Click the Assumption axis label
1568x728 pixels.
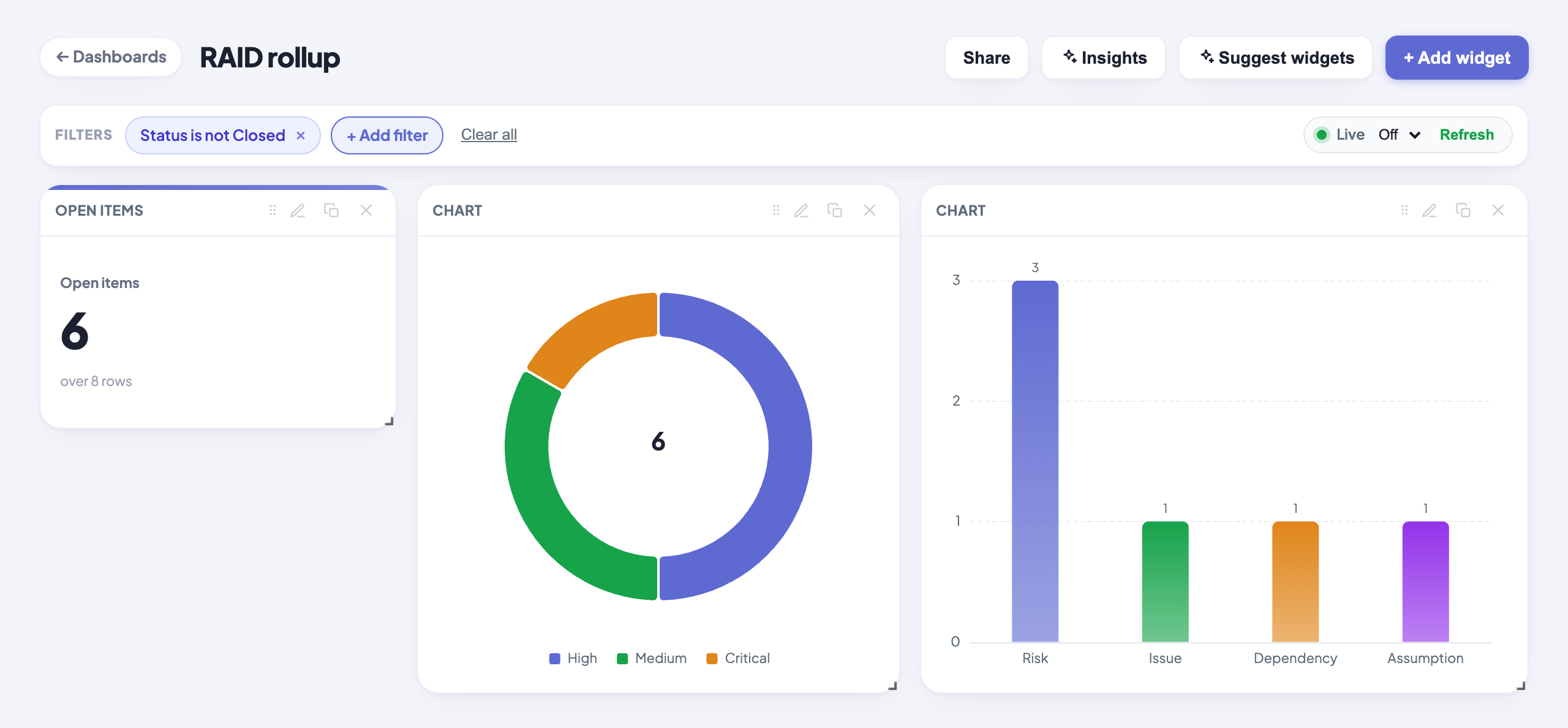coord(1425,658)
